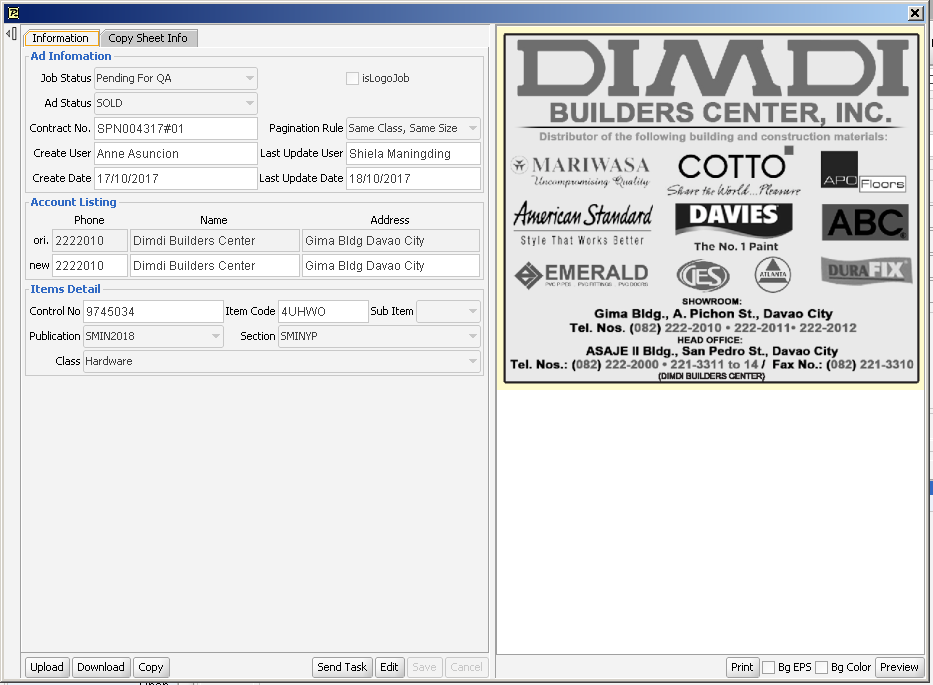Viewport: 933px width, 685px height.
Task: Enable the Bg Color checkbox
Action: click(x=822, y=667)
